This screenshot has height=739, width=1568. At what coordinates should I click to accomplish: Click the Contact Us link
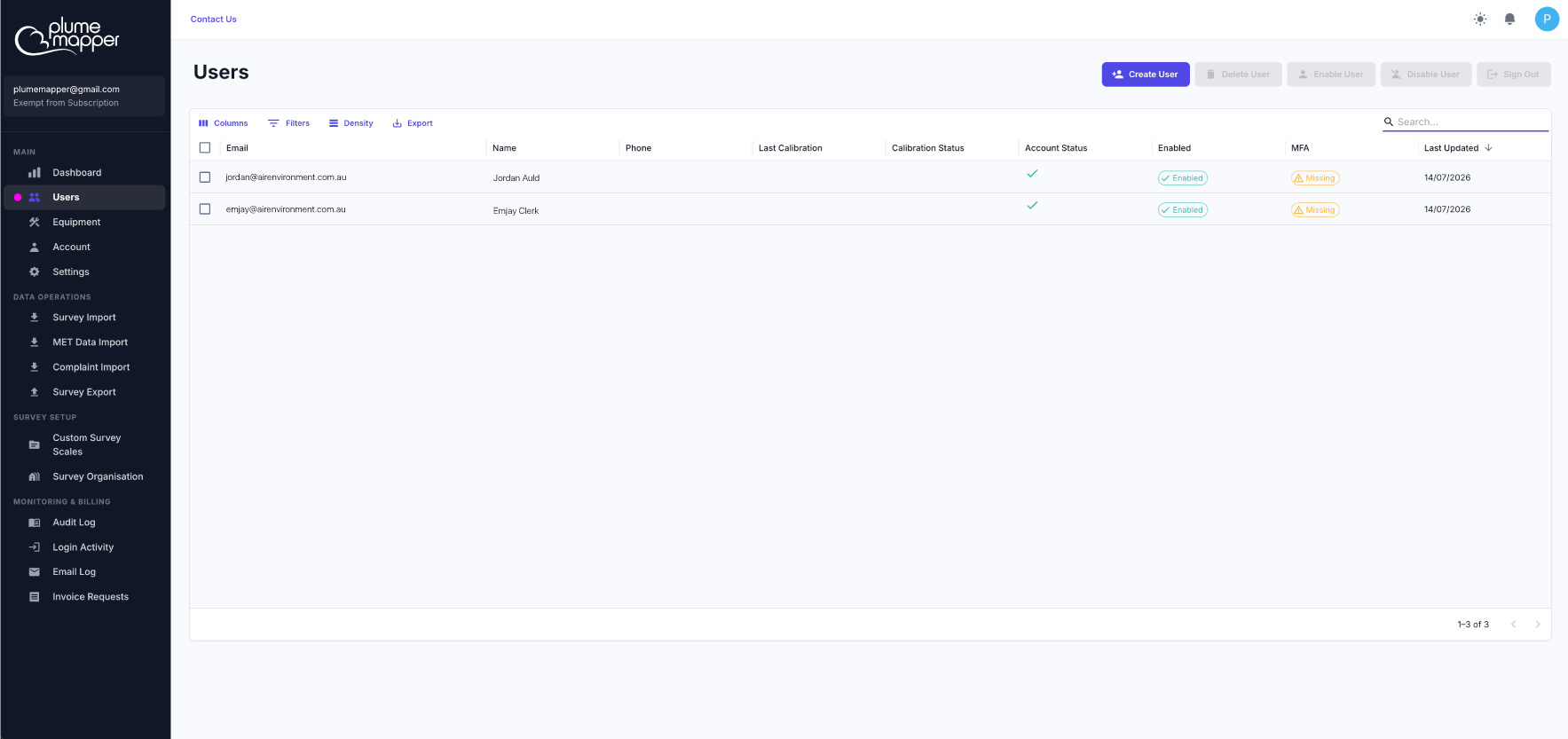point(214,20)
